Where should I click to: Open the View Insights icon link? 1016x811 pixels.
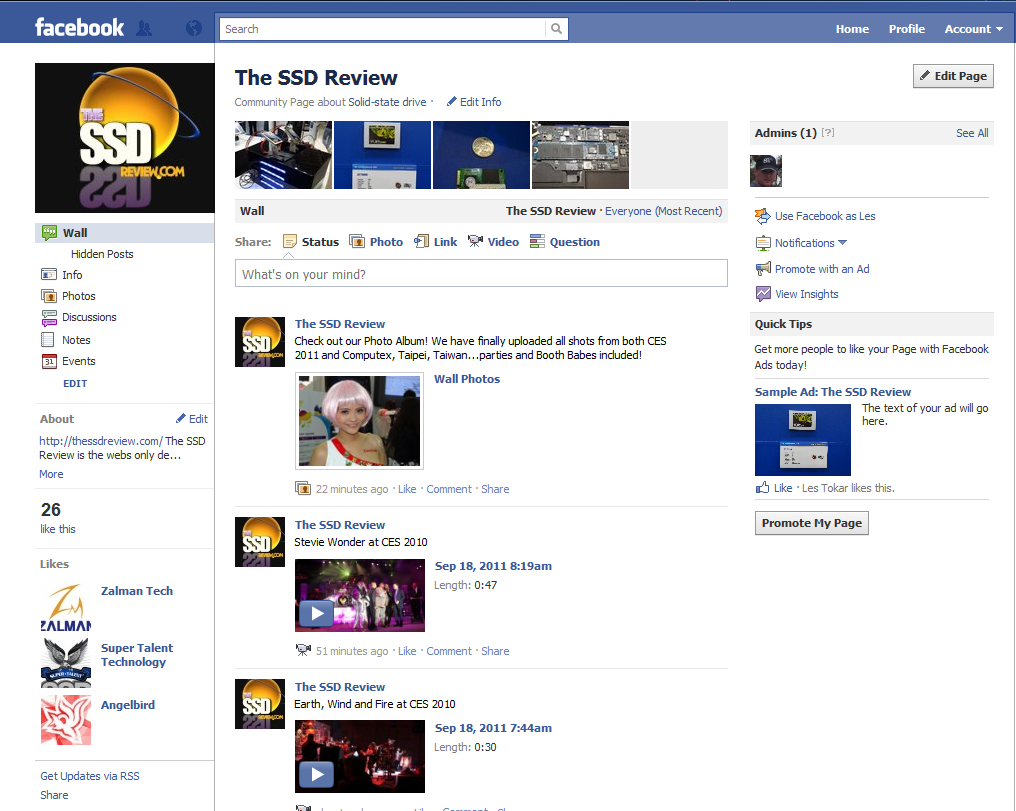(763, 293)
